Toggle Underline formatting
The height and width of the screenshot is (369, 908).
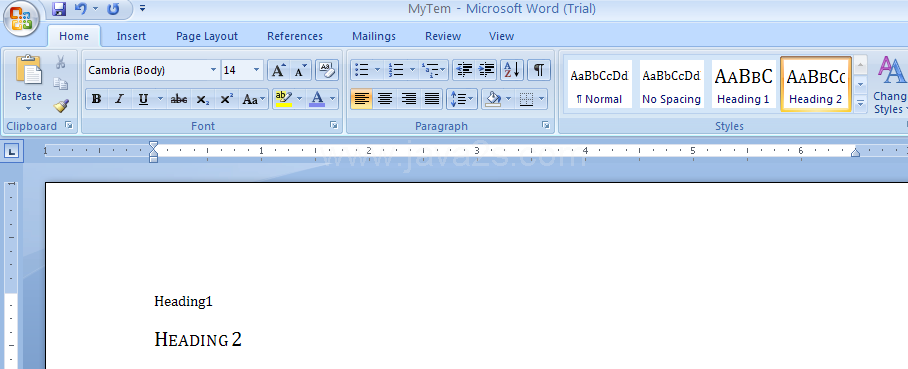coord(143,99)
